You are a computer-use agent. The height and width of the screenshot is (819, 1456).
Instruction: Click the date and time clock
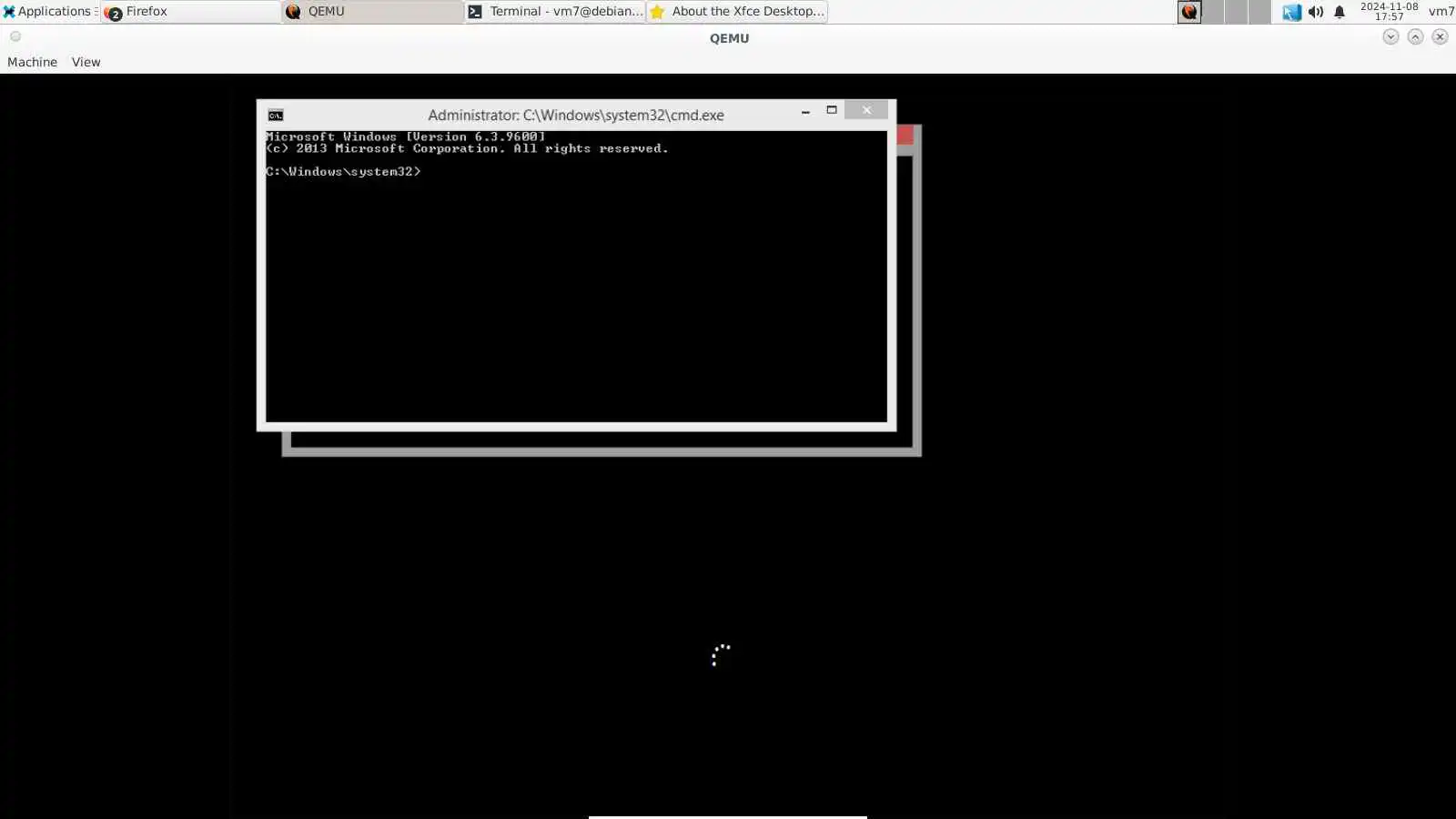pyautogui.click(x=1389, y=11)
